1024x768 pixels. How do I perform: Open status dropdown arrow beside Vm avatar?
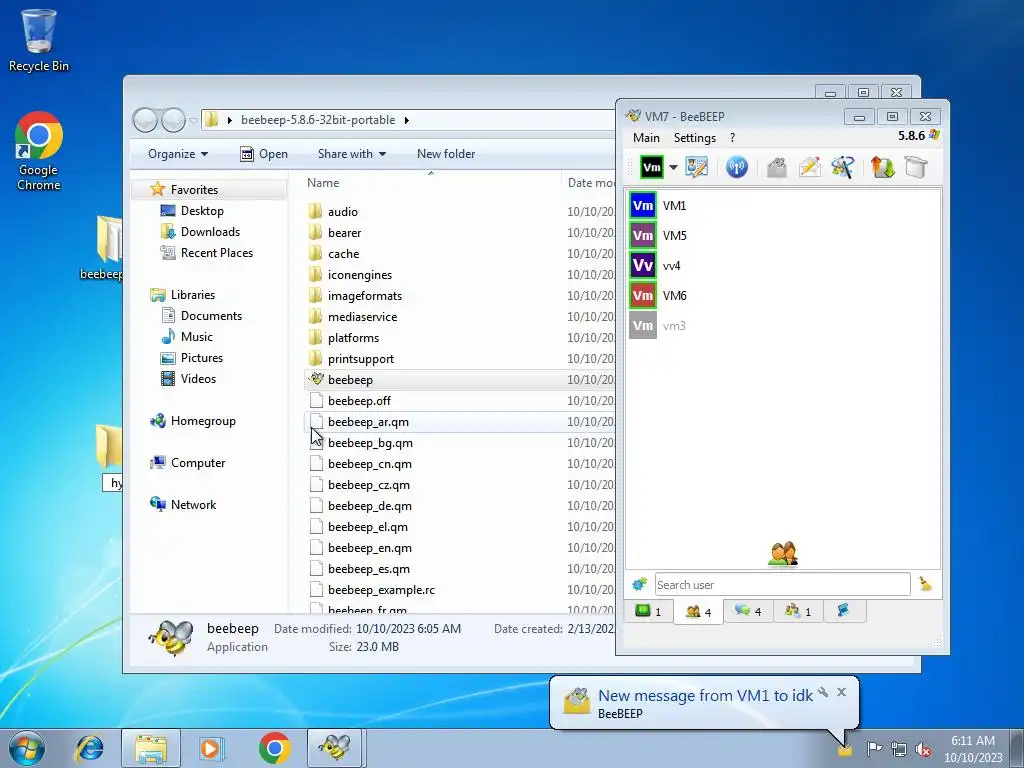pos(673,167)
